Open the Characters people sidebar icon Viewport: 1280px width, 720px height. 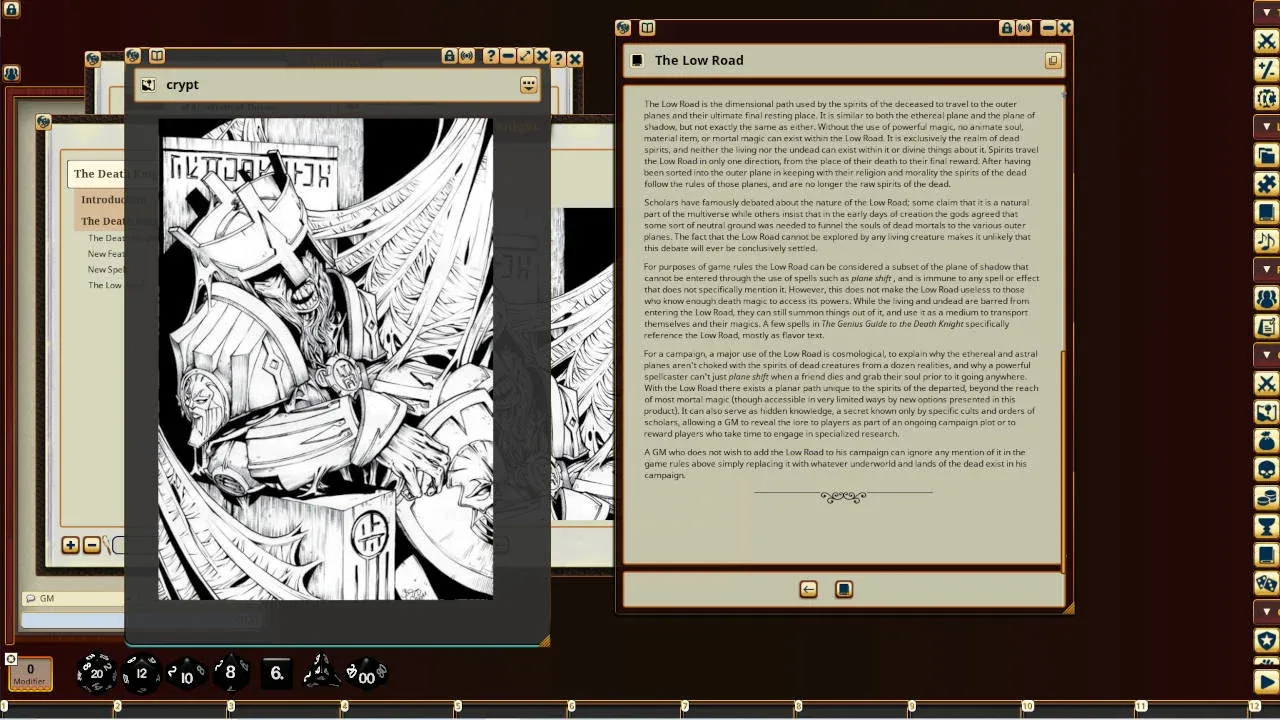pos(1266,298)
